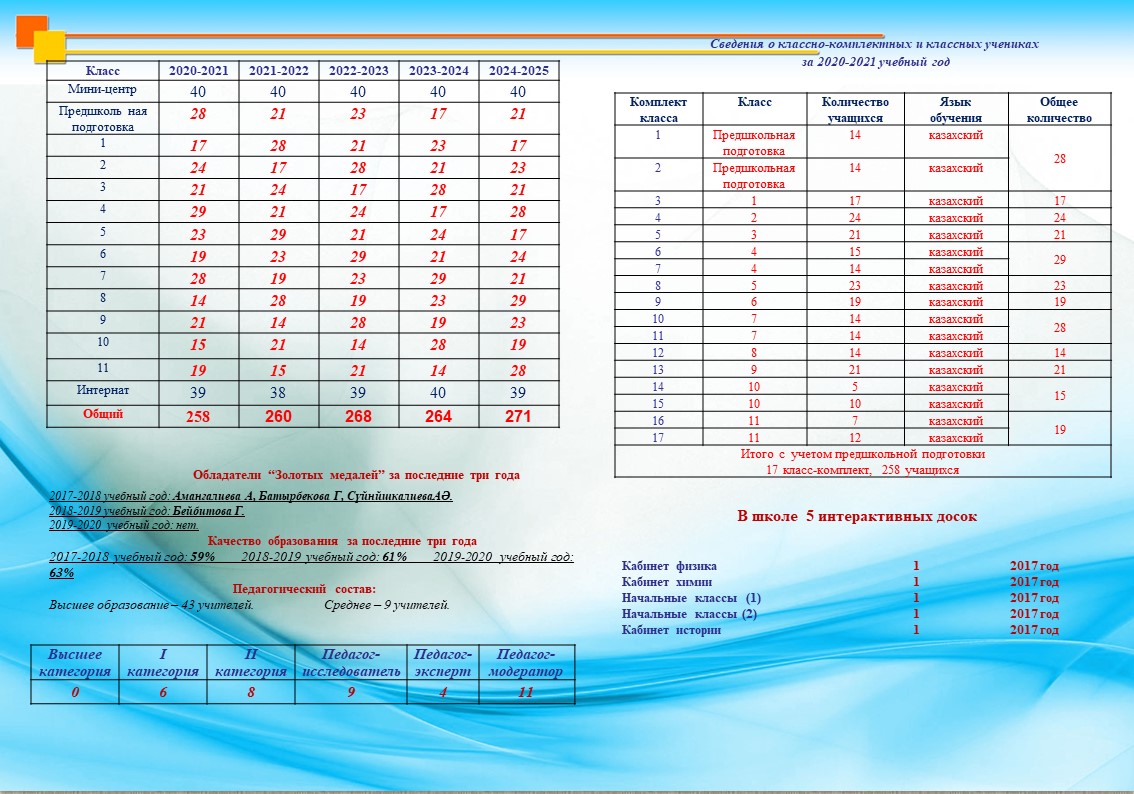Screen dimensions: 1134x794
Task: Select the "Количество учащихся" column header
Action: click(855, 110)
